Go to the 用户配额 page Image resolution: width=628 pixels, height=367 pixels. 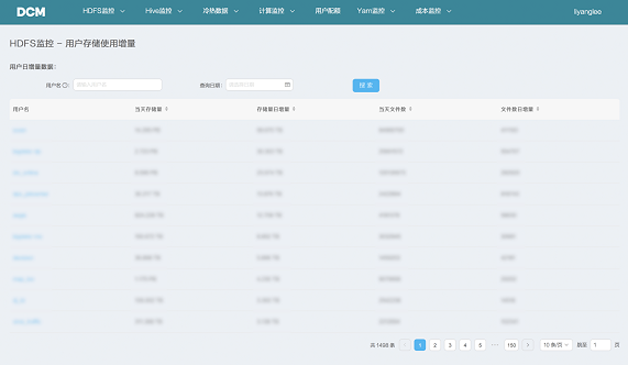coord(328,11)
